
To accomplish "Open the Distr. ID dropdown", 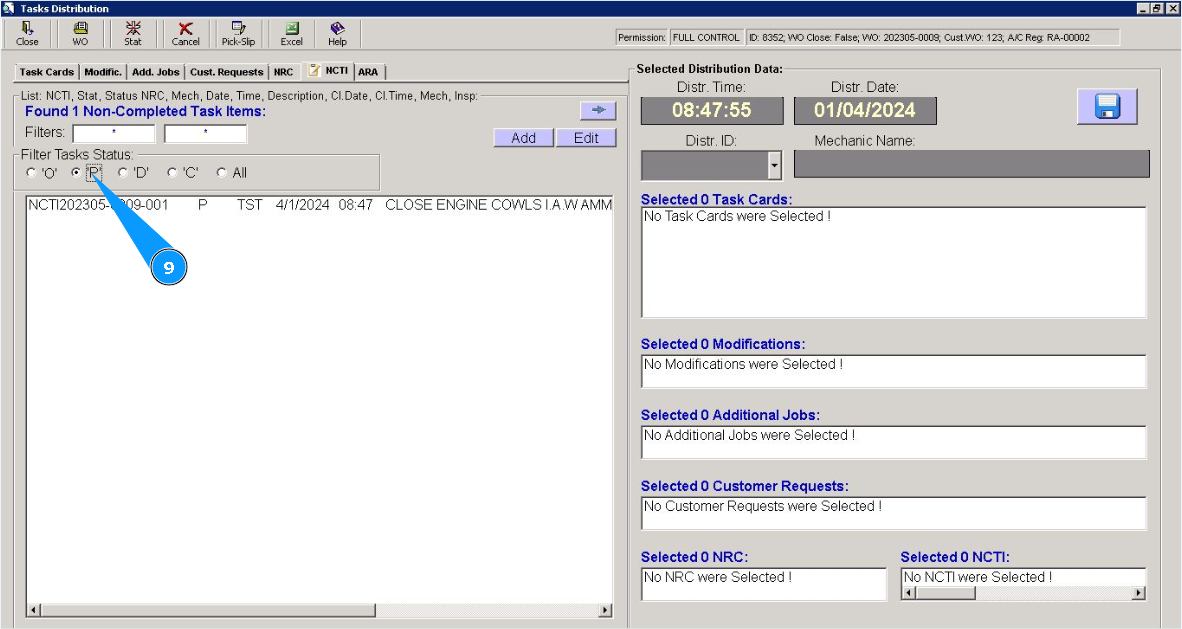I will pyautogui.click(x=774, y=165).
